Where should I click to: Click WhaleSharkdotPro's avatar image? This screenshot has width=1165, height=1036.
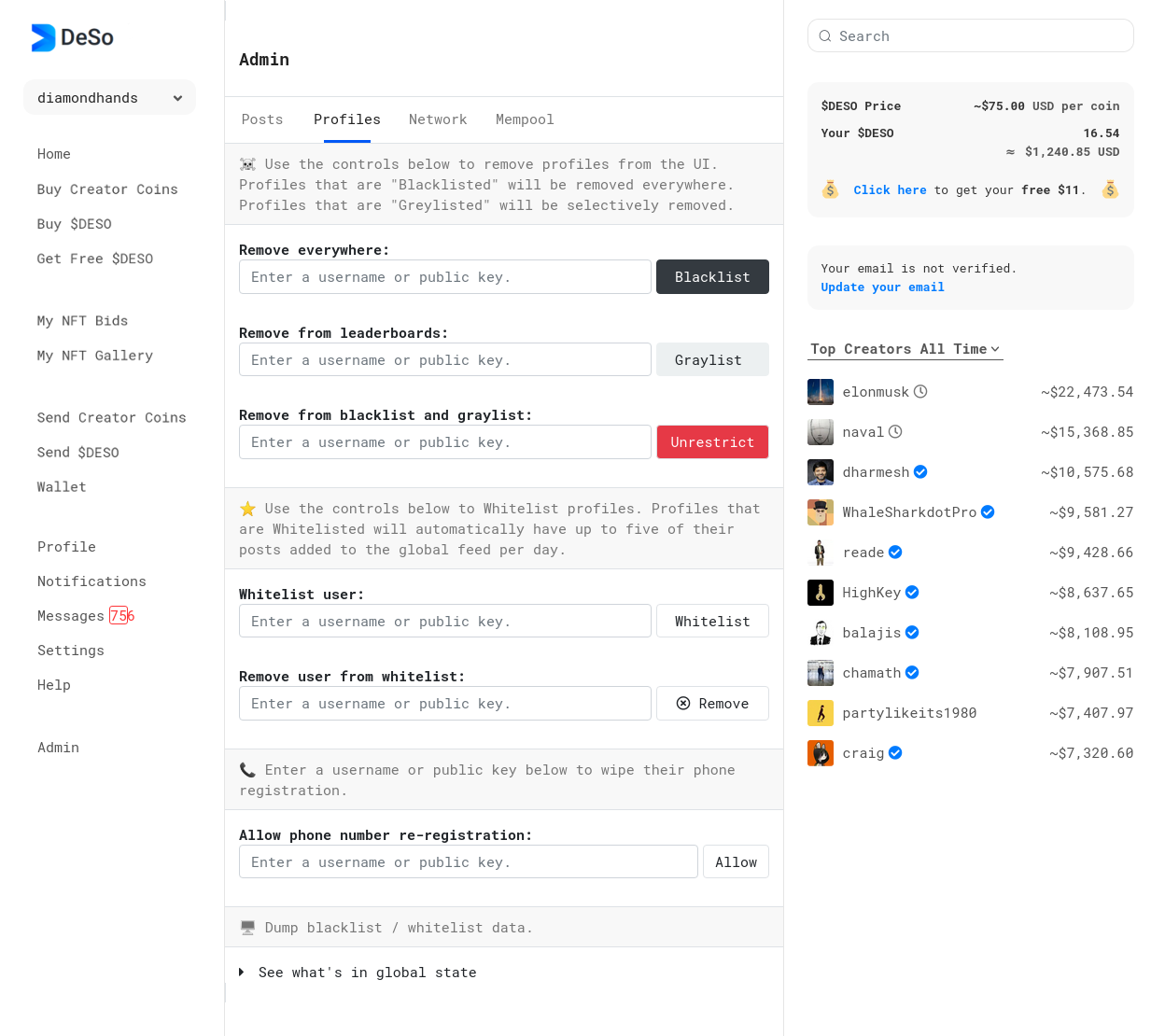click(x=821, y=512)
